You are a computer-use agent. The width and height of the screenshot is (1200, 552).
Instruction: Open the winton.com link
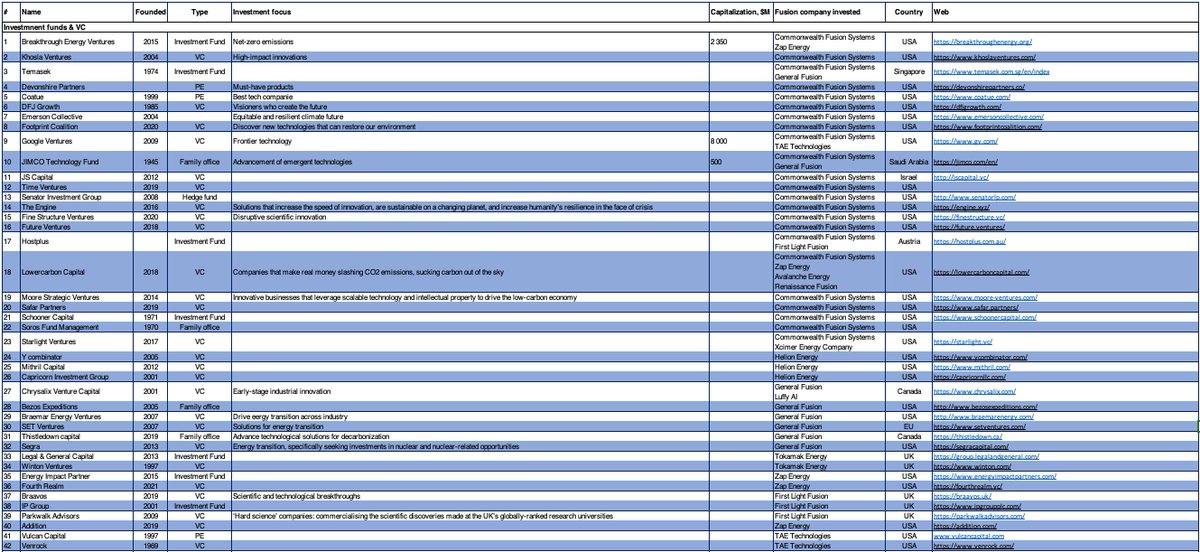[970, 466]
